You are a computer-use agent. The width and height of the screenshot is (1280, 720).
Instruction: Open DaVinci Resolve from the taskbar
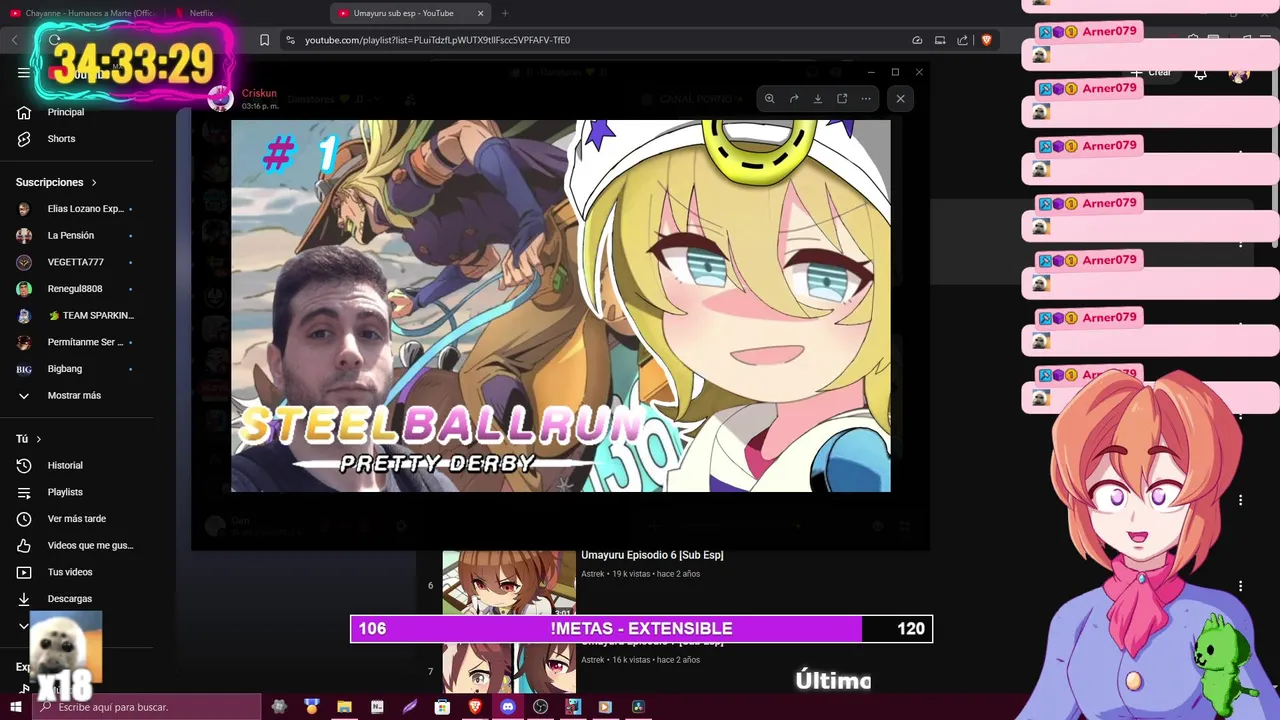(638, 707)
